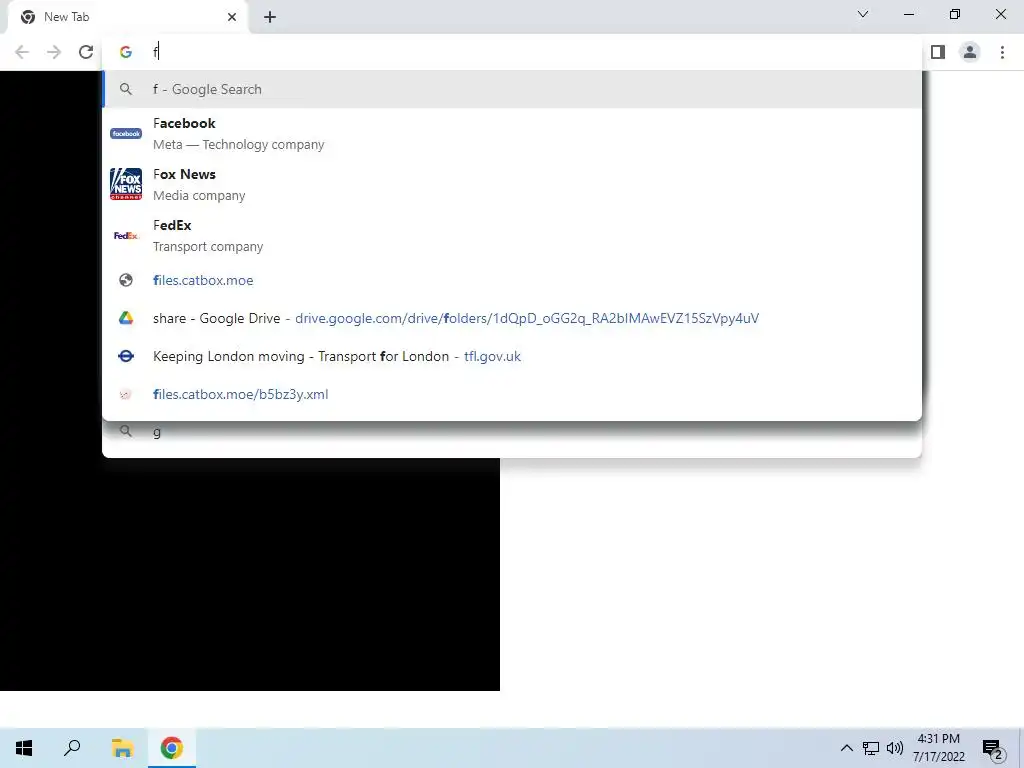Open the clock showing 4:31 PM
The image size is (1024, 768).
click(x=938, y=748)
